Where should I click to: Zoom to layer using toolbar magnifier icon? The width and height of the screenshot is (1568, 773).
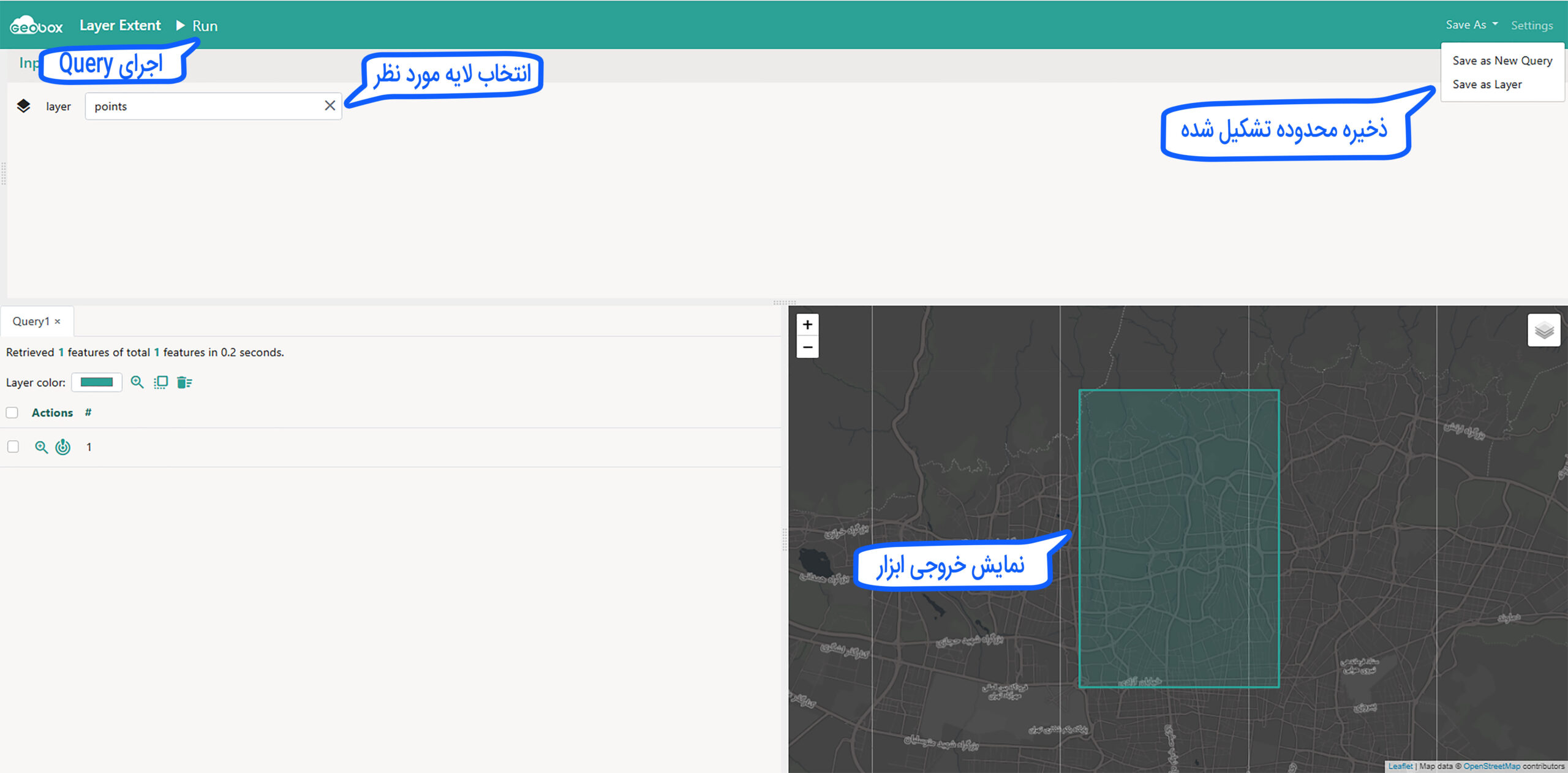click(137, 382)
